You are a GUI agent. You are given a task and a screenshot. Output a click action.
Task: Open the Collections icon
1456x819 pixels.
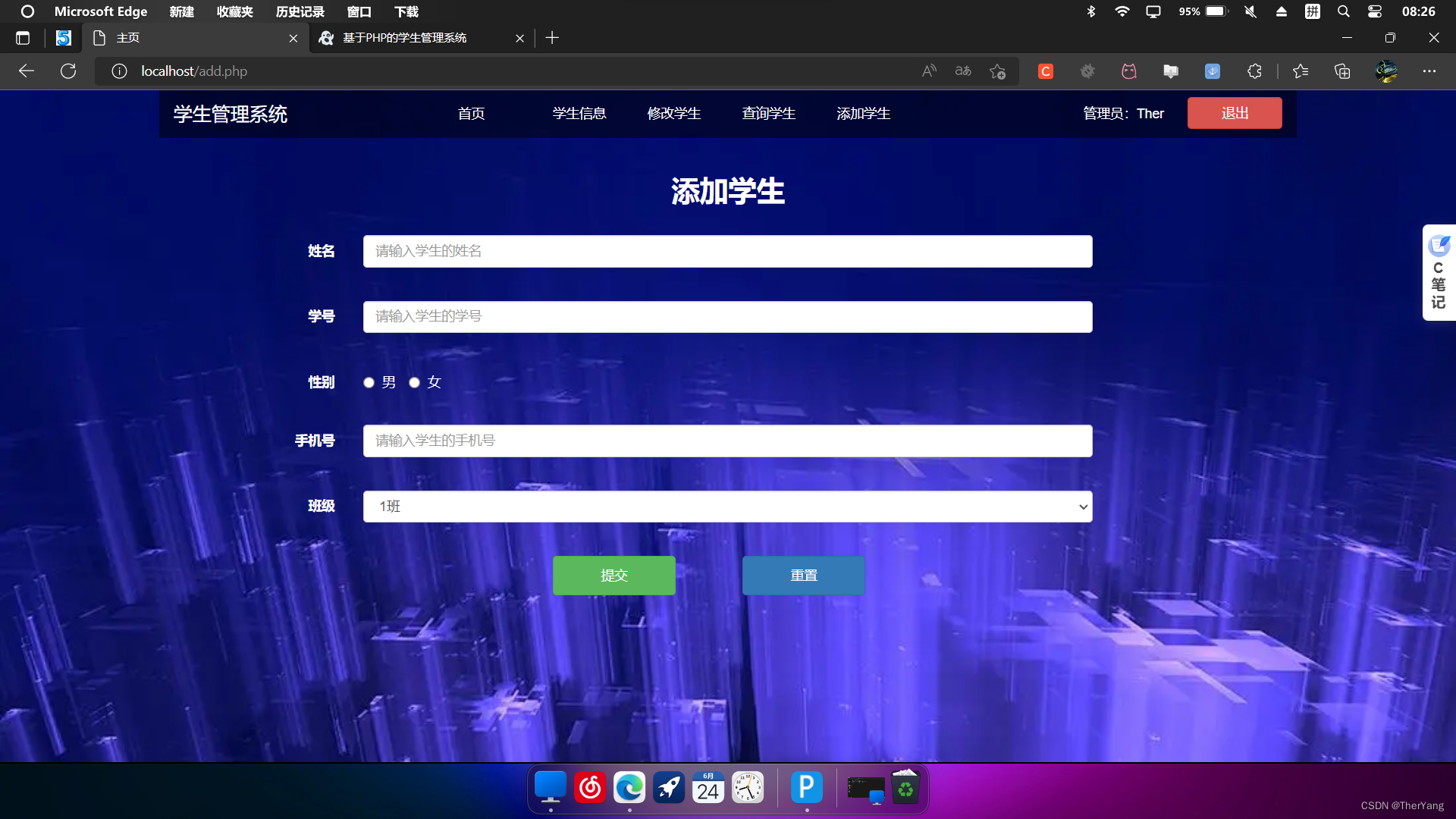click(1342, 71)
